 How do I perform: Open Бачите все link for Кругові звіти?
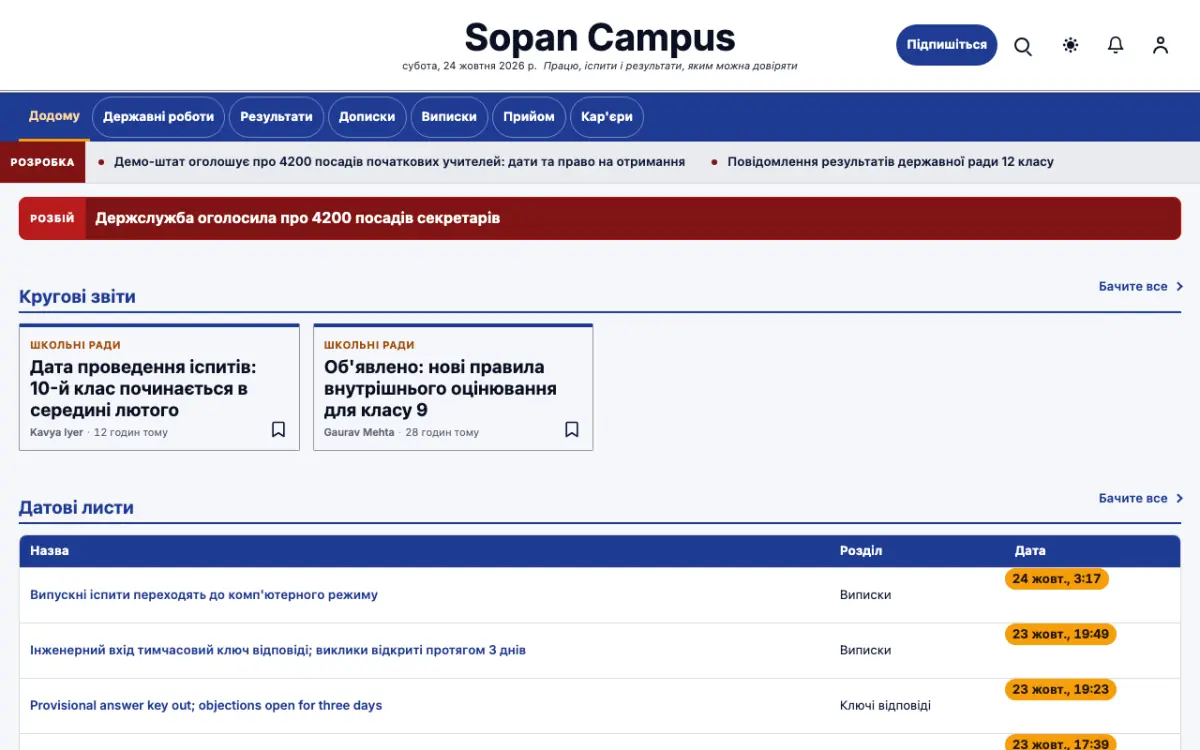tap(1140, 286)
